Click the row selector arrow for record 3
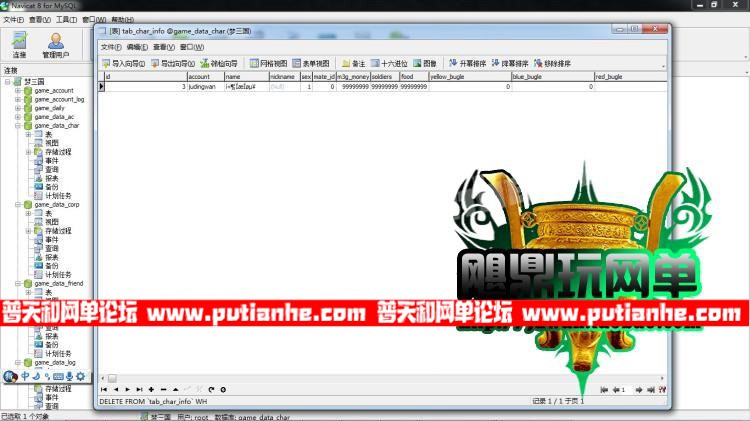This screenshot has height=421, width=750. point(101,87)
